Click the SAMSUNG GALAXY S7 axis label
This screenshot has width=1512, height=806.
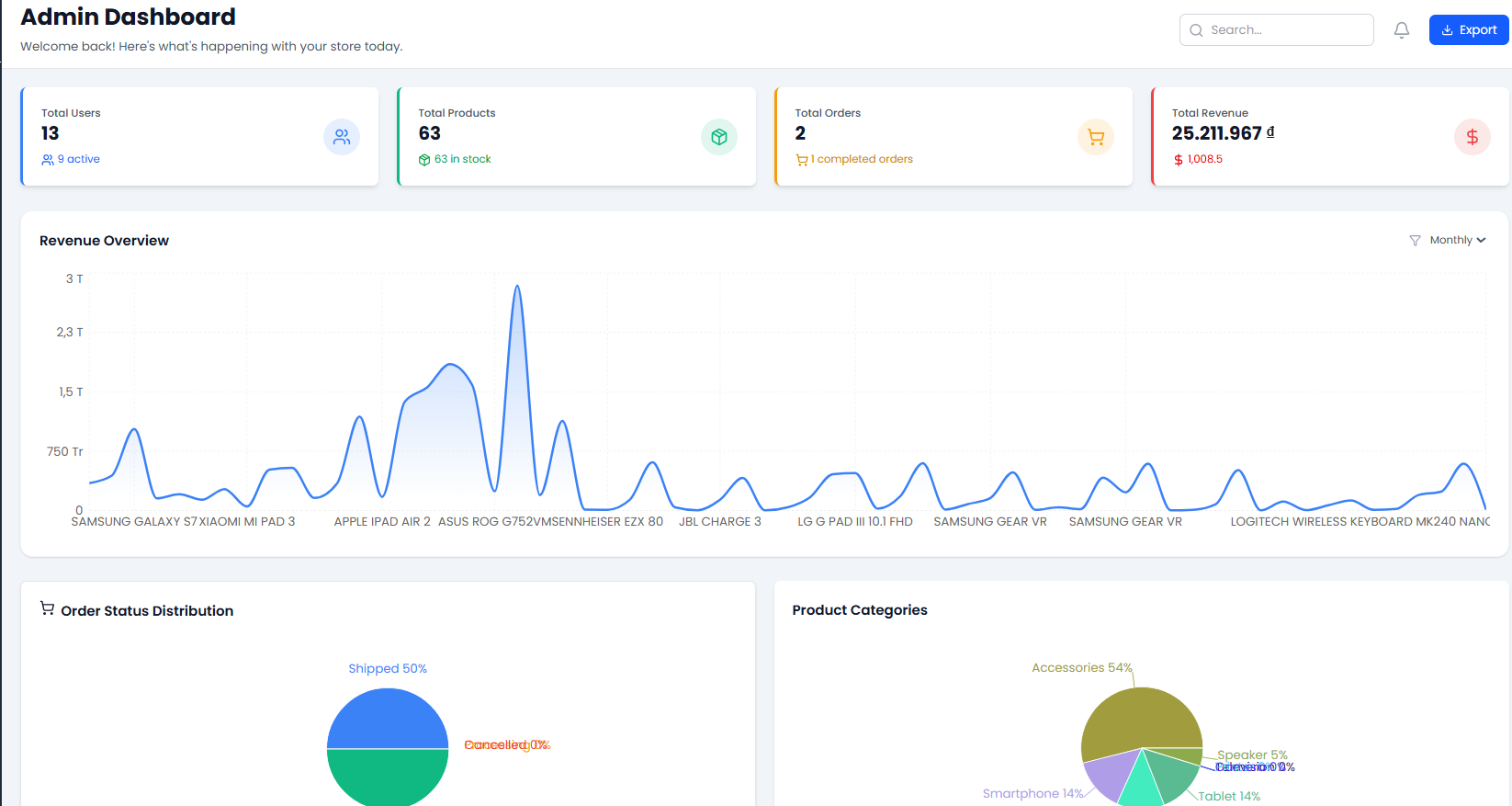134,521
